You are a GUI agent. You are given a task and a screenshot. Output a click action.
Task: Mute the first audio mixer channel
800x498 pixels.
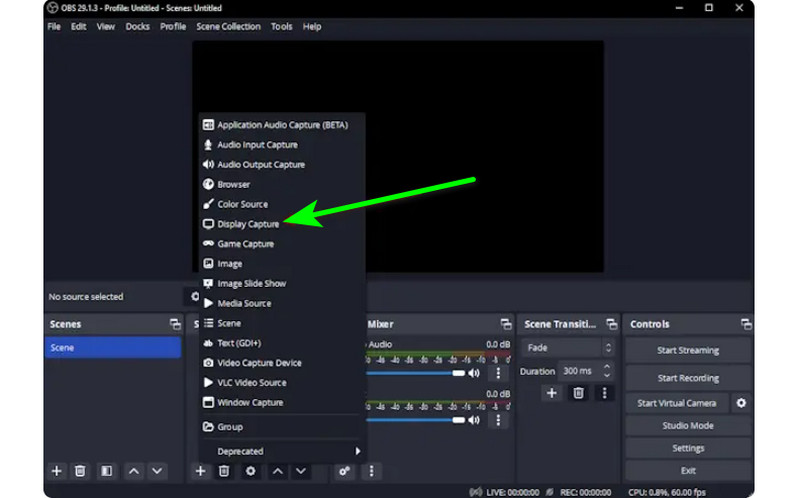(x=474, y=373)
